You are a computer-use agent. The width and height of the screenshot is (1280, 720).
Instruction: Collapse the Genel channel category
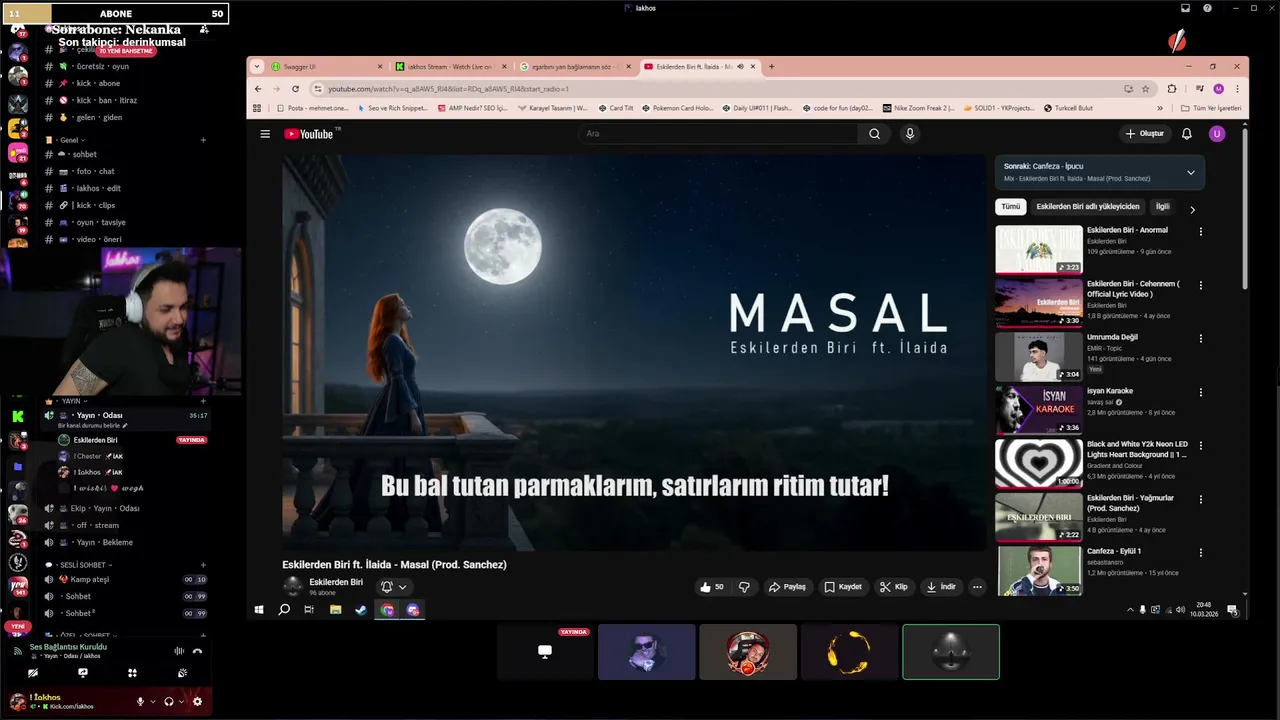coord(68,140)
